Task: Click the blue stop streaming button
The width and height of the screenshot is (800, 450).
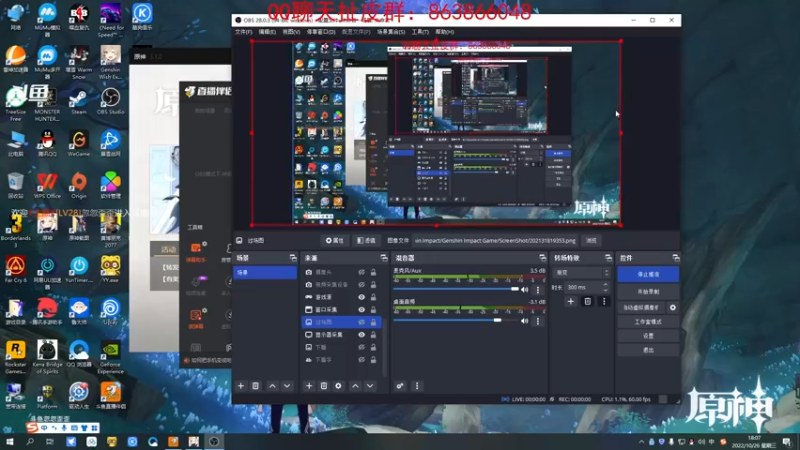Action: pyautogui.click(x=648, y=274)
